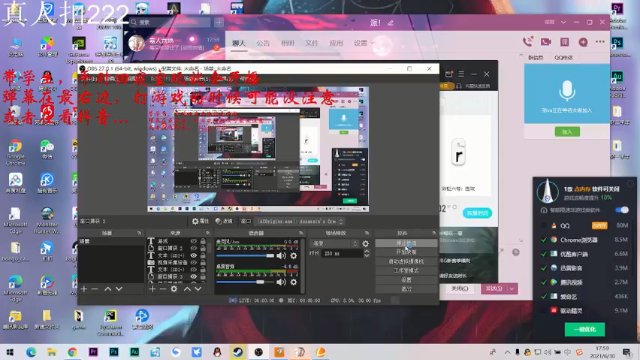Open the window capture selection dropdown
The width and height of the screenshot is (640, 360).
(x=300, y=221)
